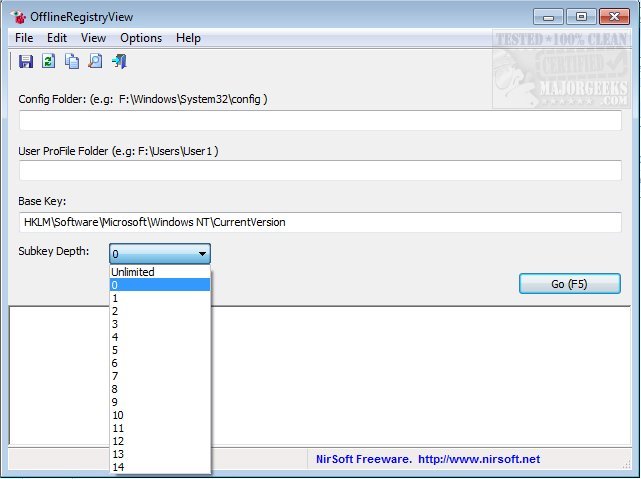Select depth 0 in the list
Screen dimensions: 641x479
[x=160, y=285]
